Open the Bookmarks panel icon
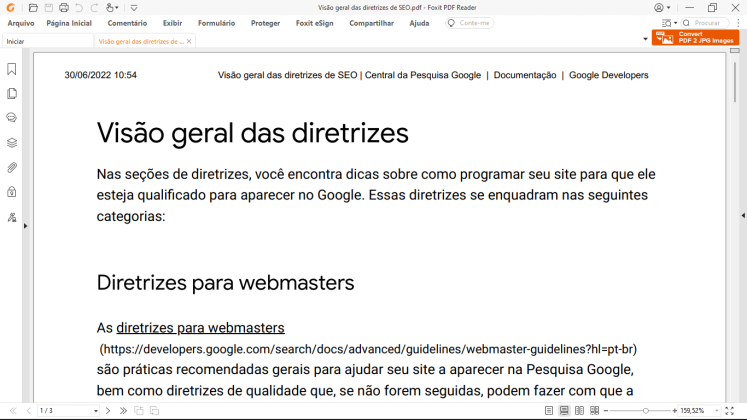 click(x=12, y=69)
